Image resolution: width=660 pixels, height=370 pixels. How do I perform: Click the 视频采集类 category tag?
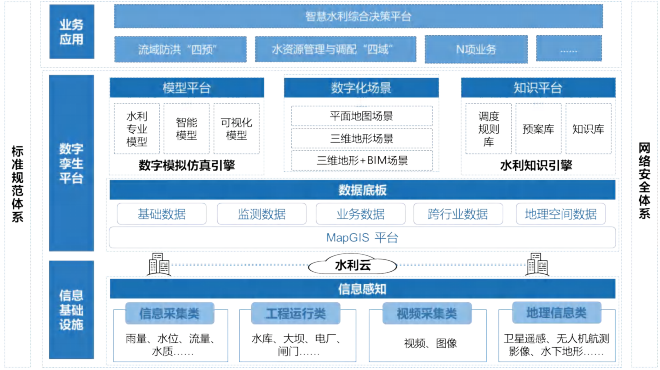(x=427, y=313)
